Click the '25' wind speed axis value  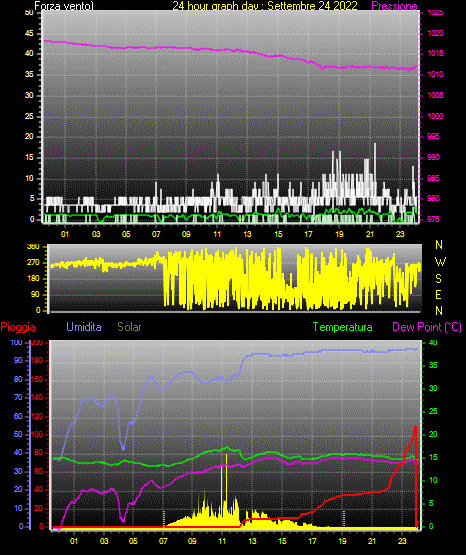coord(29,116)
